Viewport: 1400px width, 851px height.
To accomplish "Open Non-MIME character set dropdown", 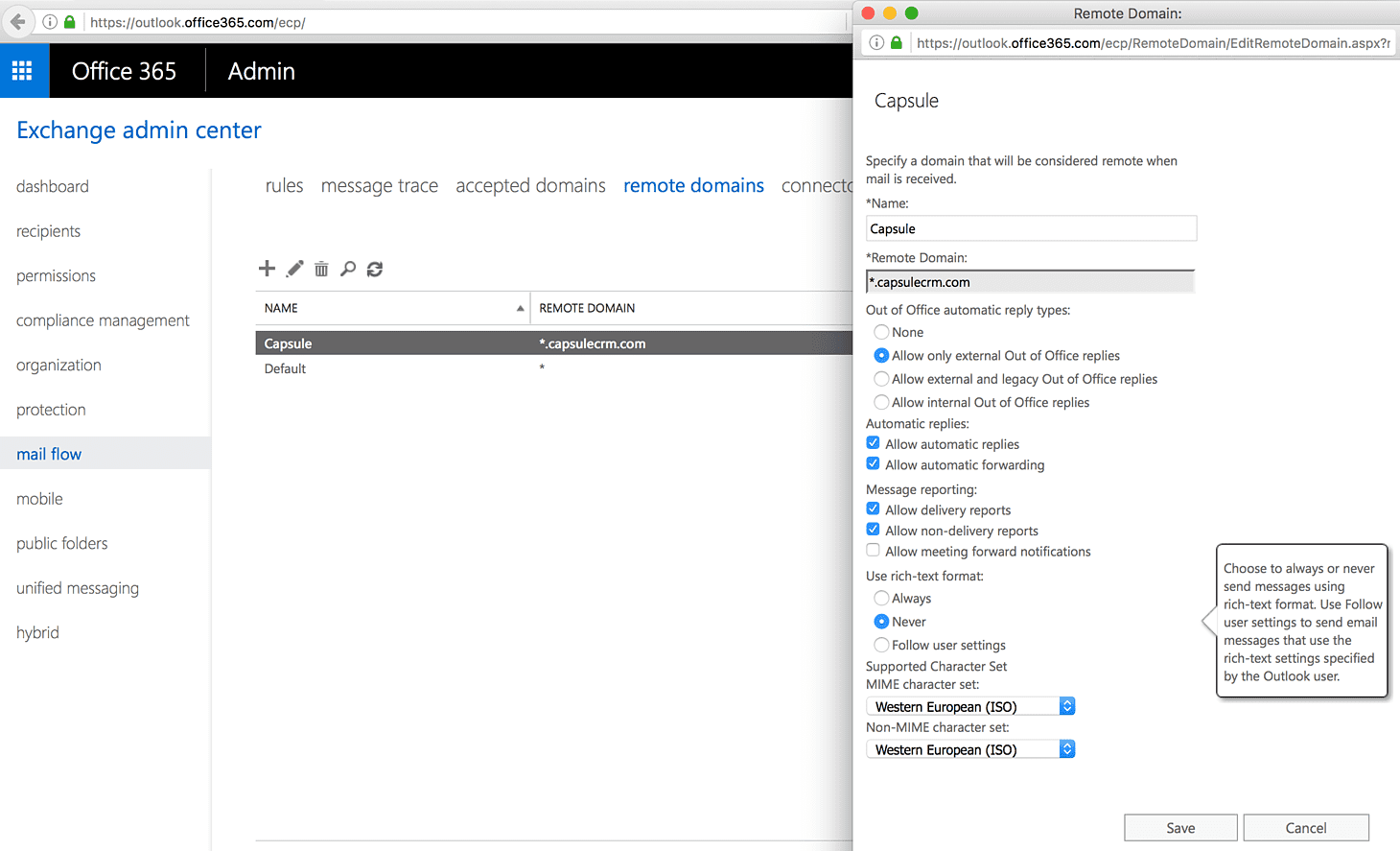I will pos(970,749).
